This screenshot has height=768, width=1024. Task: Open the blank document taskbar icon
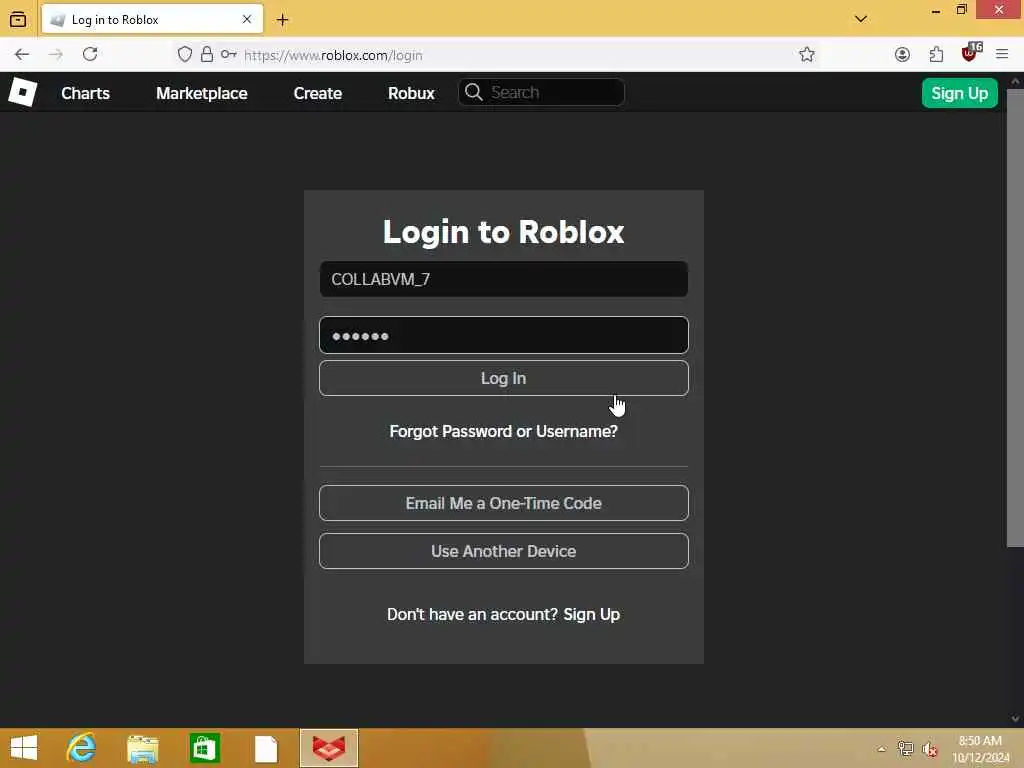tap(266, 748)
